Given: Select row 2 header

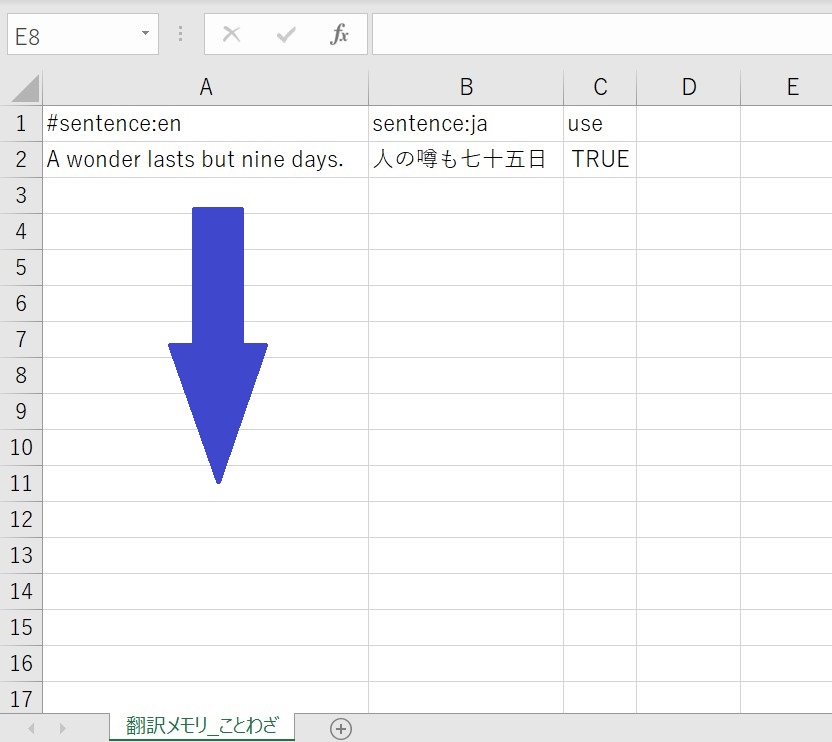Looking at the screenshot, I should [21, 160].
